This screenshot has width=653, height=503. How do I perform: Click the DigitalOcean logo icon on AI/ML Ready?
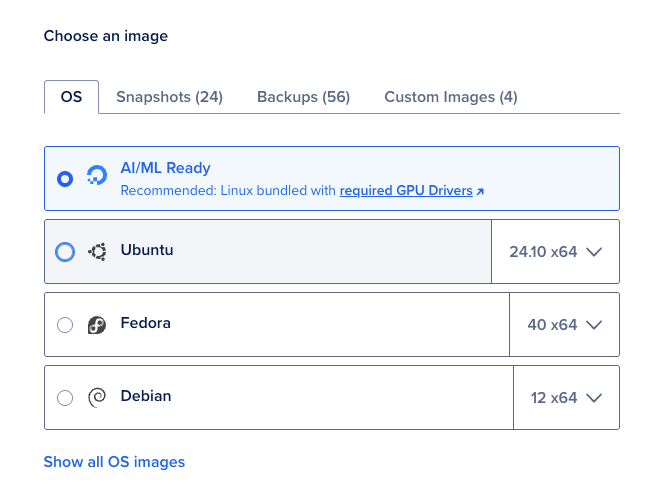coord(97,175)
